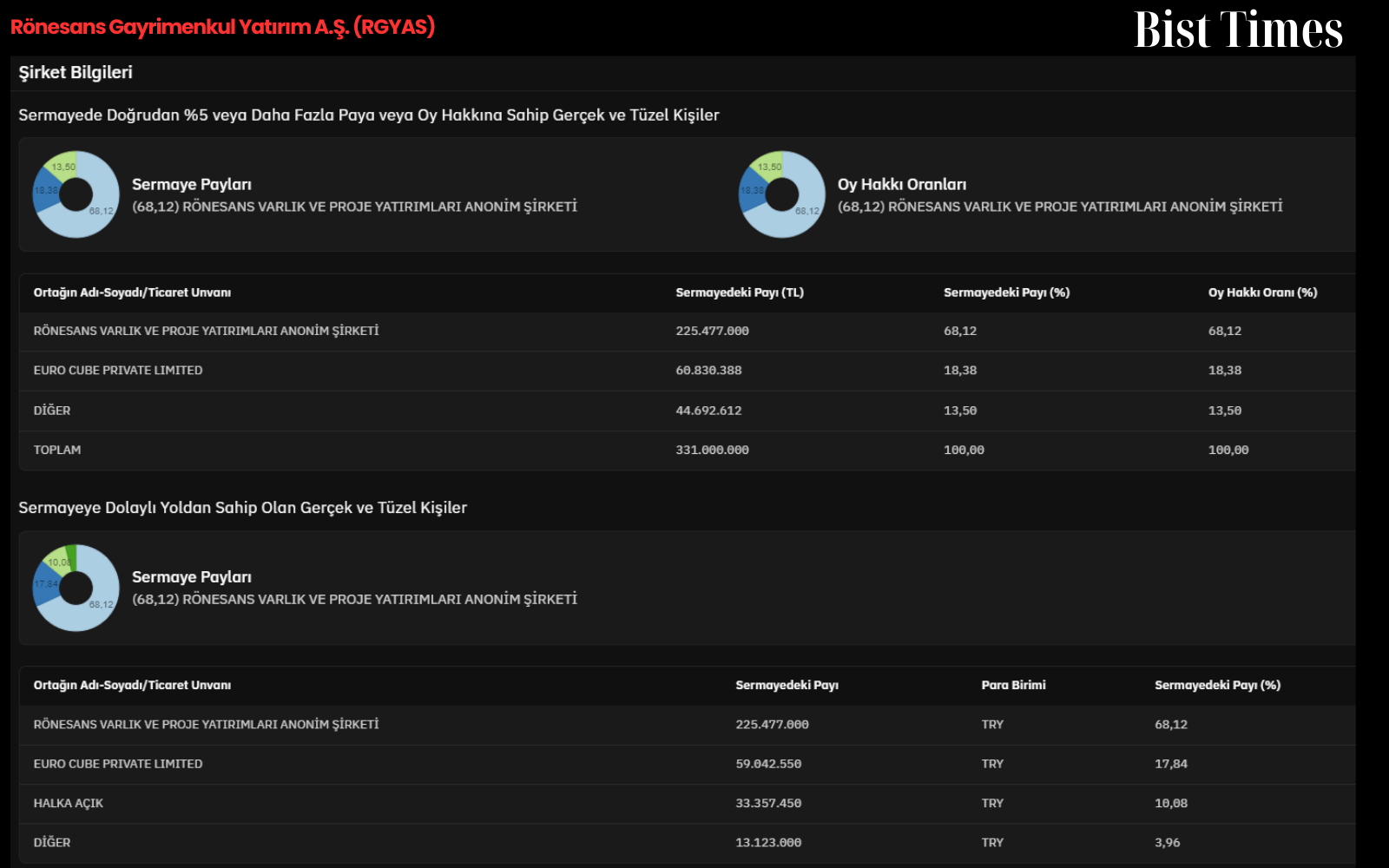1389x868 pixels.
Task: Click the Oy Hakkı Oranı (%) column header
Action: [x=1263, y=293]
